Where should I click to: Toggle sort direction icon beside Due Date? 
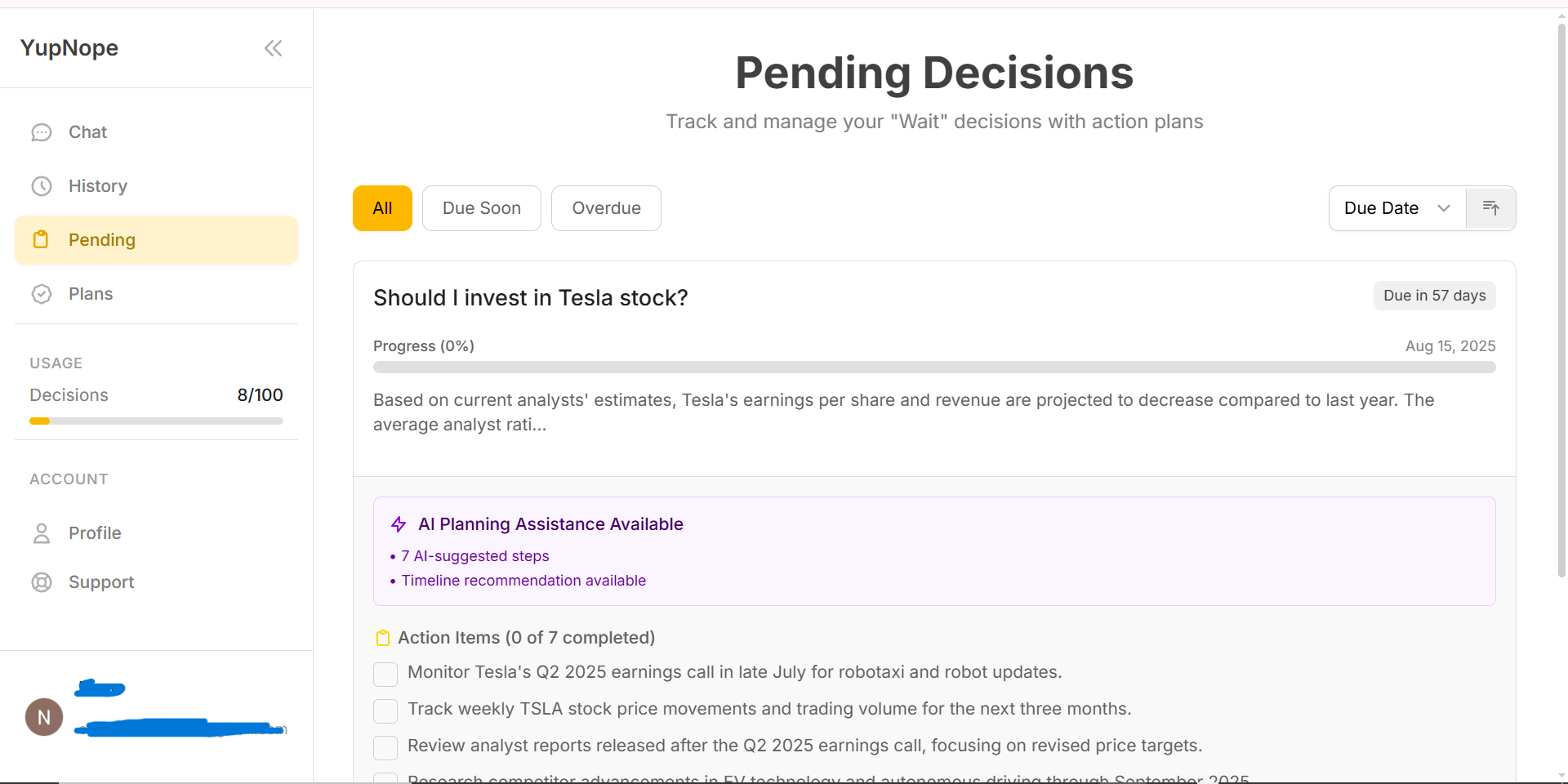1490,208
